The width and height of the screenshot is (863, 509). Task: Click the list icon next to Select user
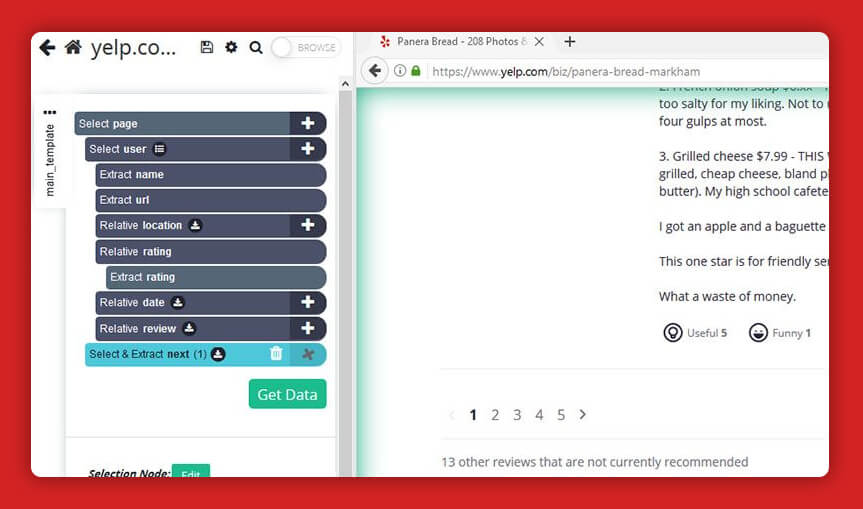160,149
